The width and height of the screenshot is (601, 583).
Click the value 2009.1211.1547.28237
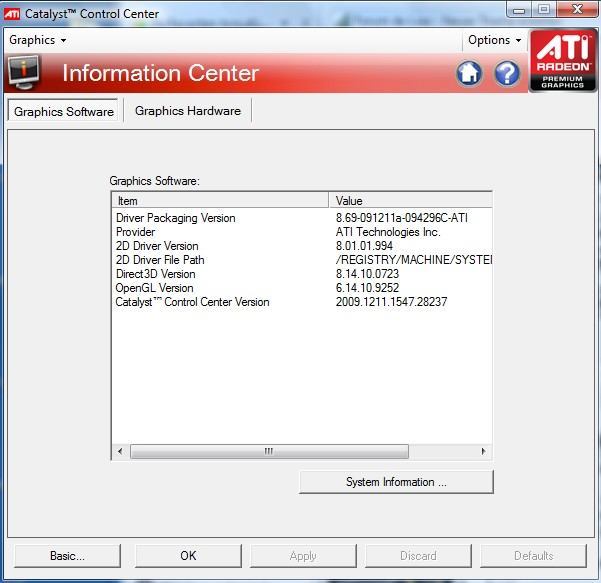391,302
